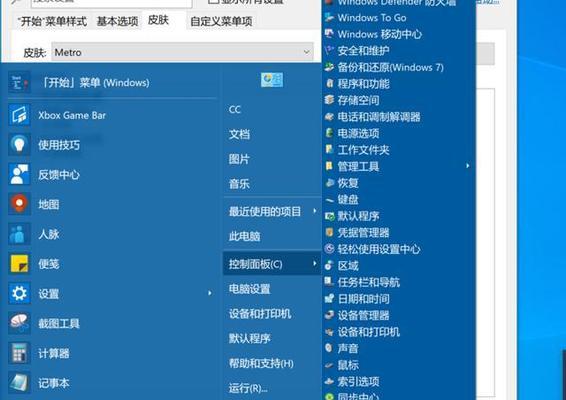Click 运行(R)... menu entry
Viewport: 566px width, 400px height.
248,388
